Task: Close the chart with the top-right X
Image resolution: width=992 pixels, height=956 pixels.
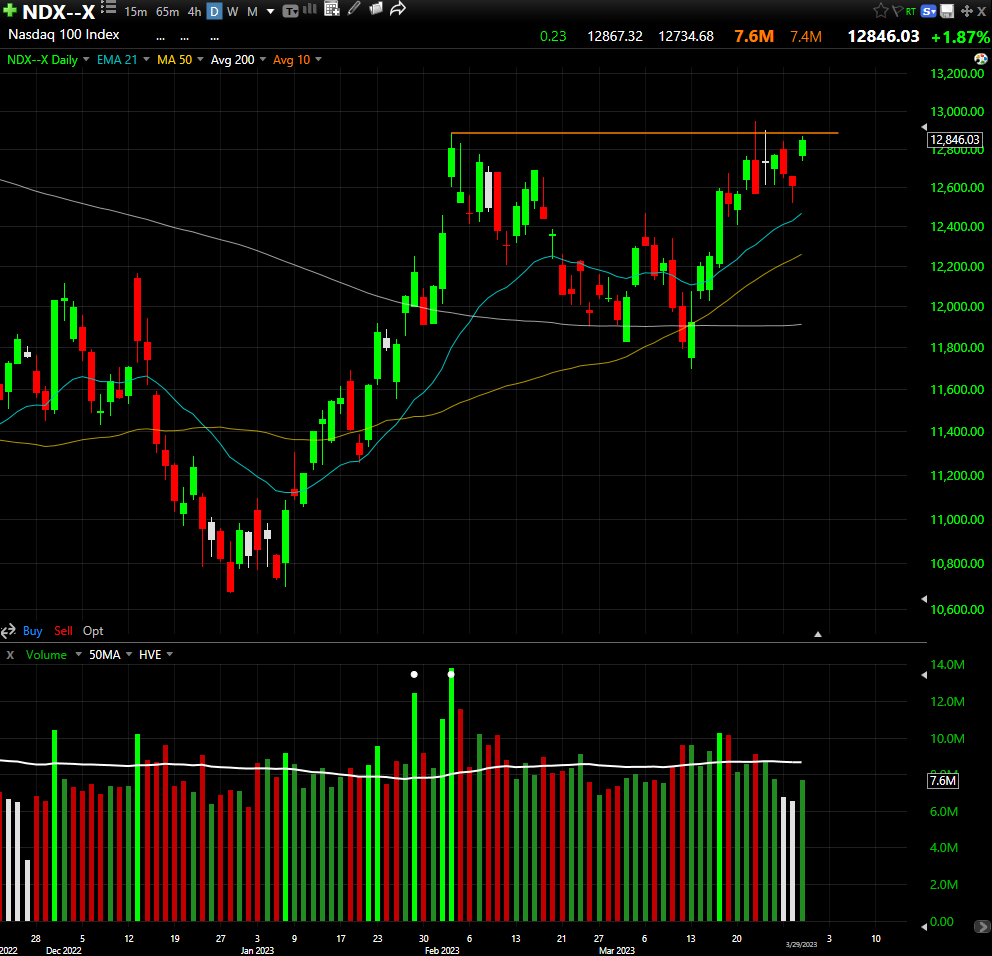Action: pos(981,11)
